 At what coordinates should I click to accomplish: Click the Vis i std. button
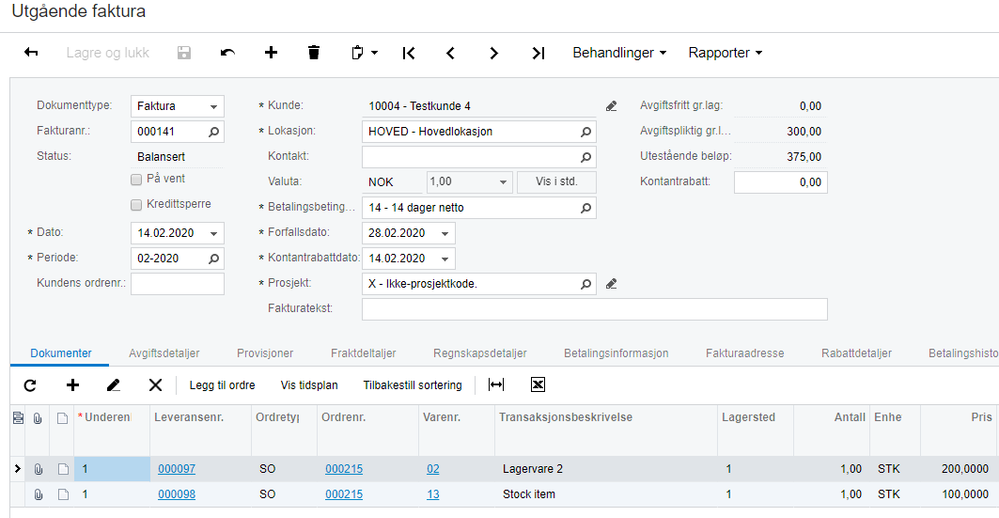tap(557, 182)
